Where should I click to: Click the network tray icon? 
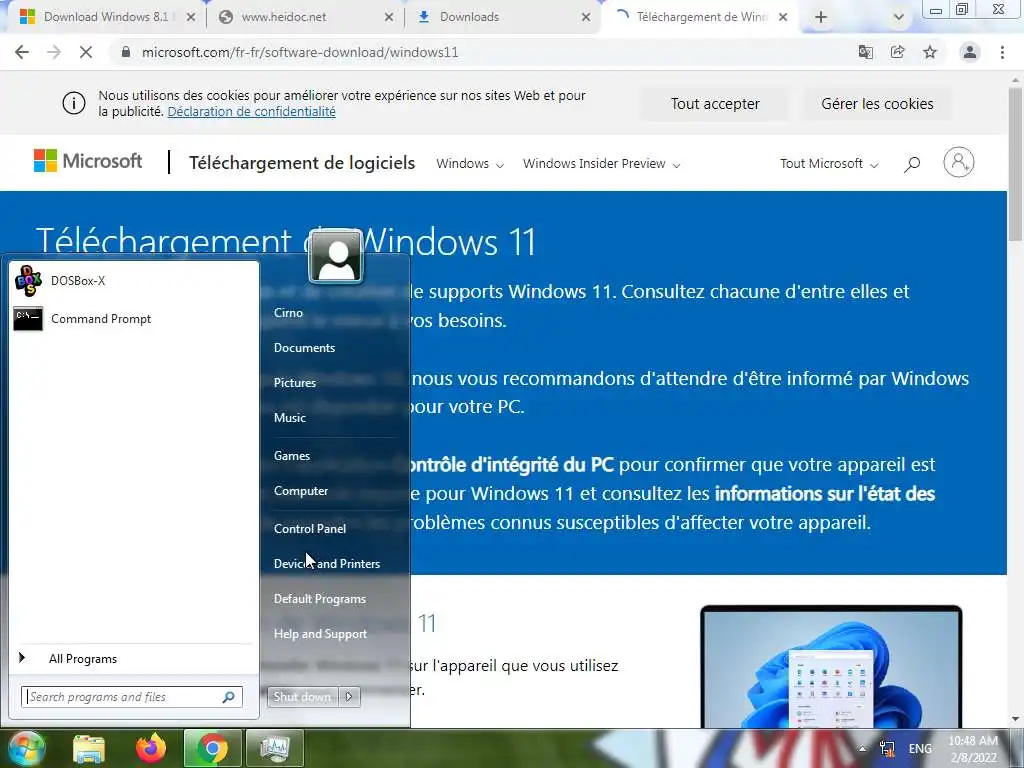click(887, 749)
